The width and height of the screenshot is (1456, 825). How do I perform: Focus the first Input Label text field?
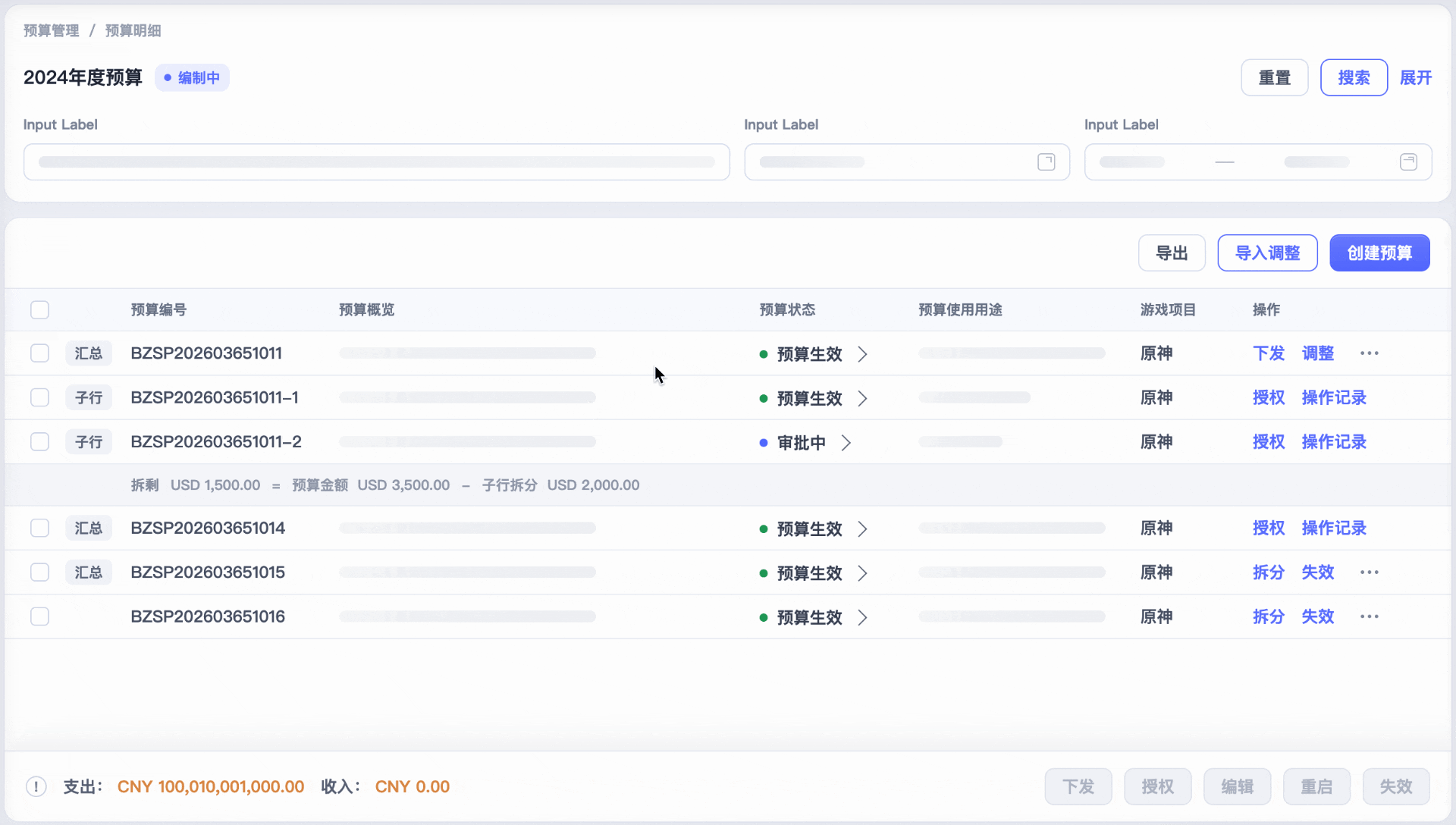coord(376,162)
